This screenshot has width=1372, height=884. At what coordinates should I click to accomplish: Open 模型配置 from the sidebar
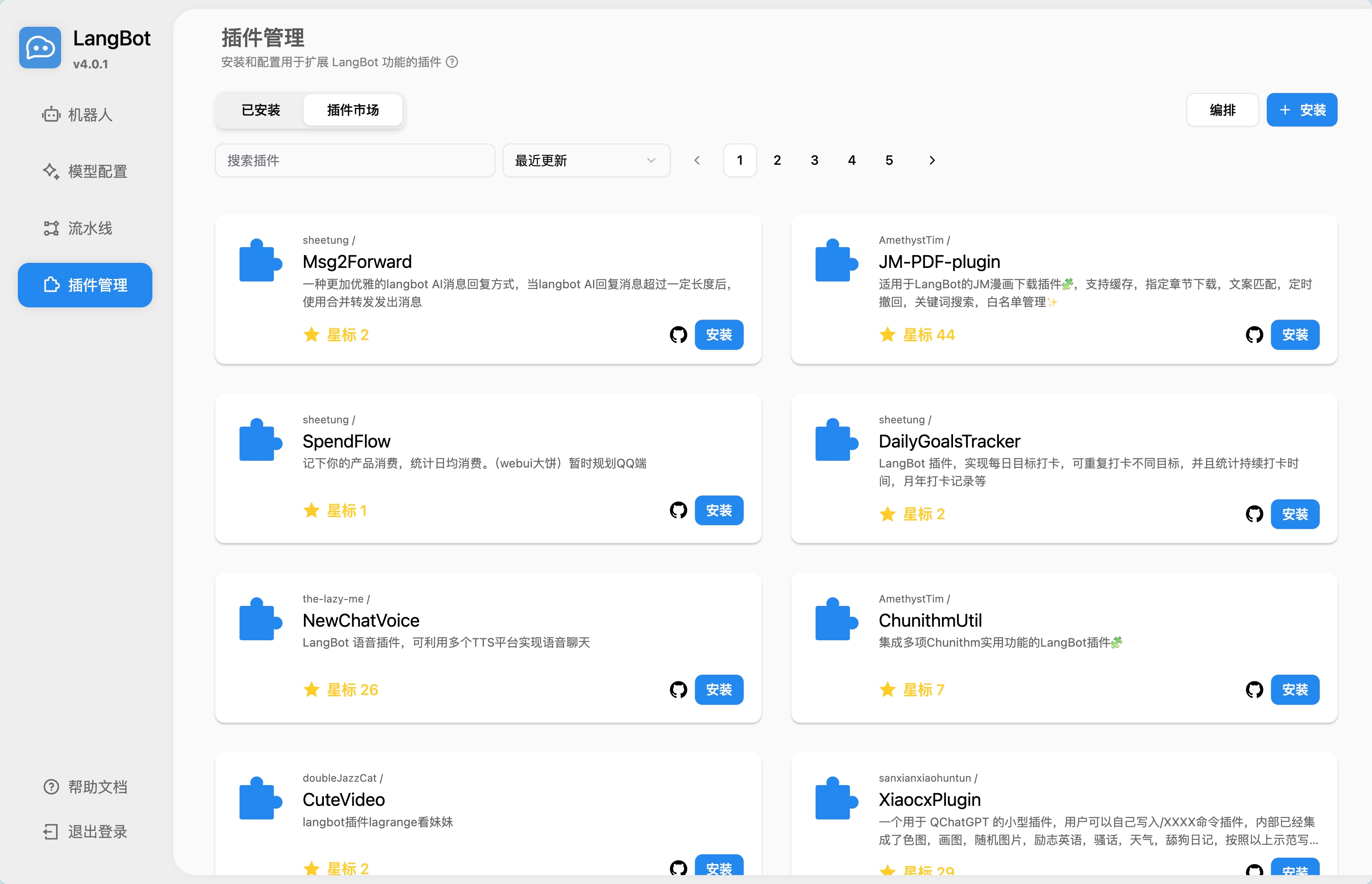(51, 171)
